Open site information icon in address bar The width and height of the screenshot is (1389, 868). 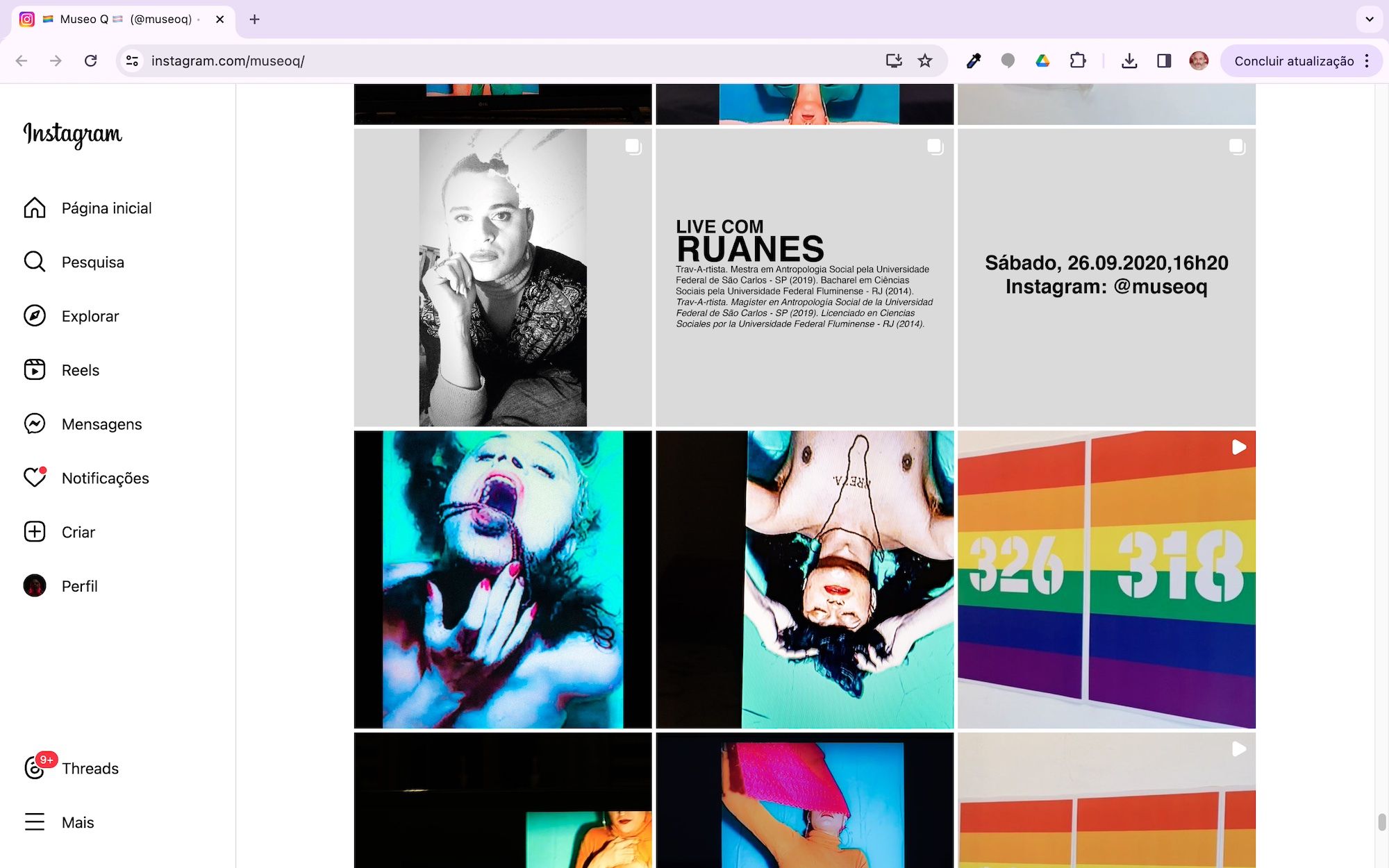click(x=132, y=61)
